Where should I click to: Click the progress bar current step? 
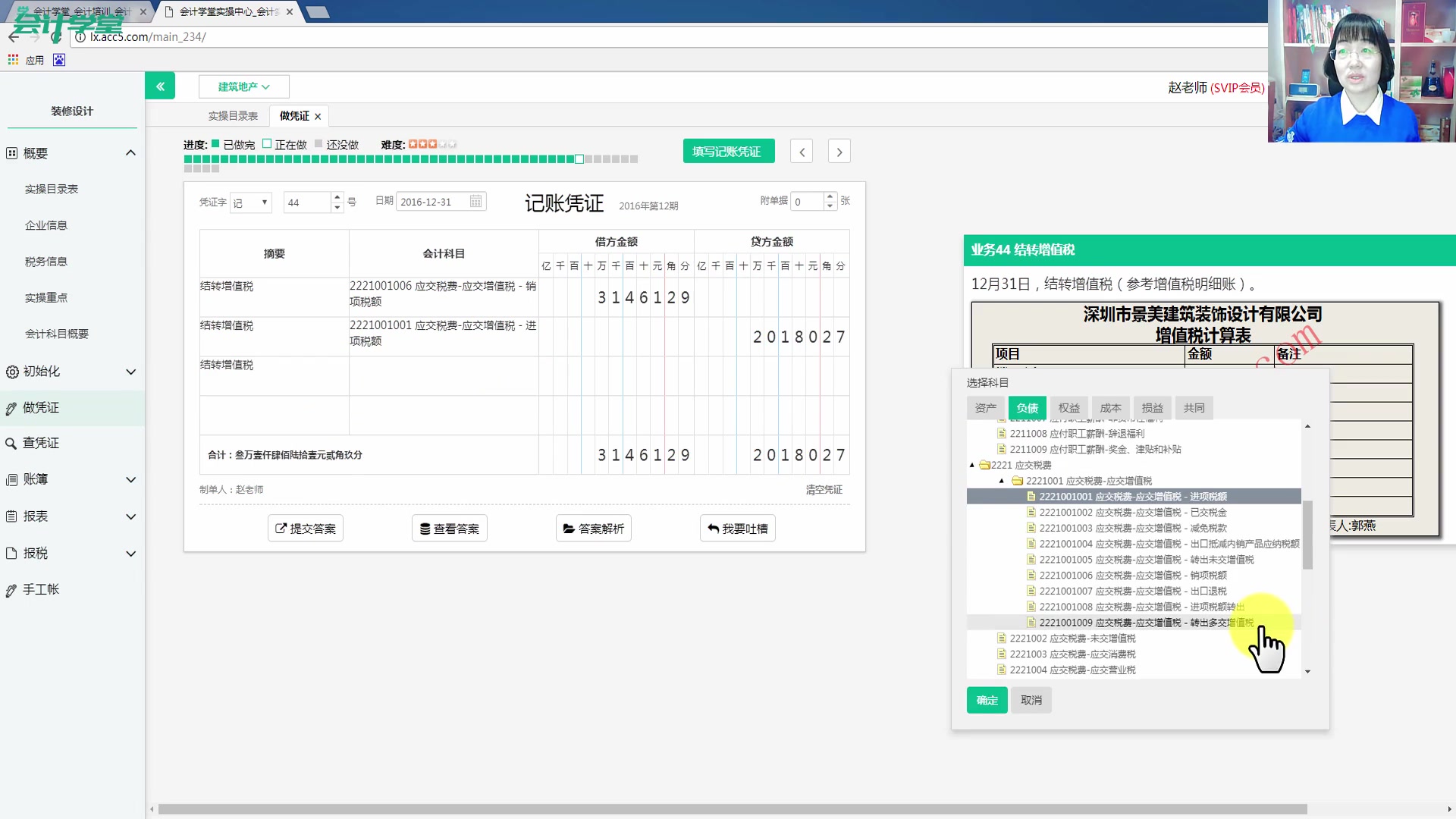click(579, 159)
